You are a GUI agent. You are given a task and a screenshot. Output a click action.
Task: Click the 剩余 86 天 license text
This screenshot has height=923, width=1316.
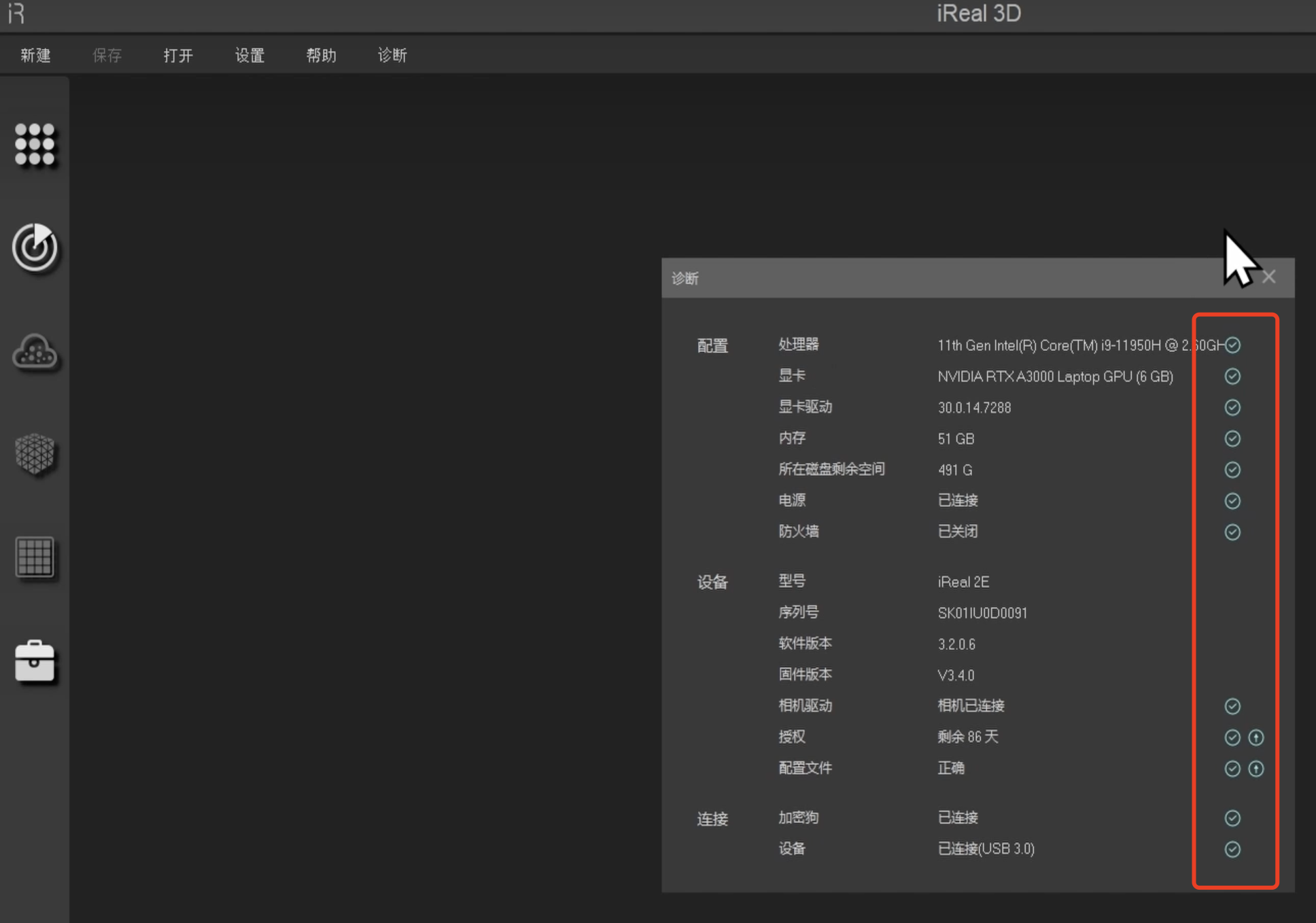pos(968,737)
